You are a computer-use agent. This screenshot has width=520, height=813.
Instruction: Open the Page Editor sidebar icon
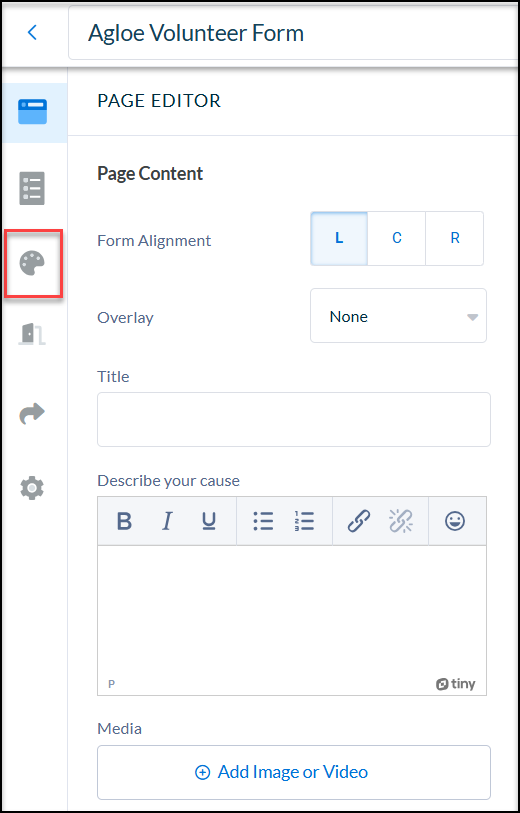(x=33, y=111)
